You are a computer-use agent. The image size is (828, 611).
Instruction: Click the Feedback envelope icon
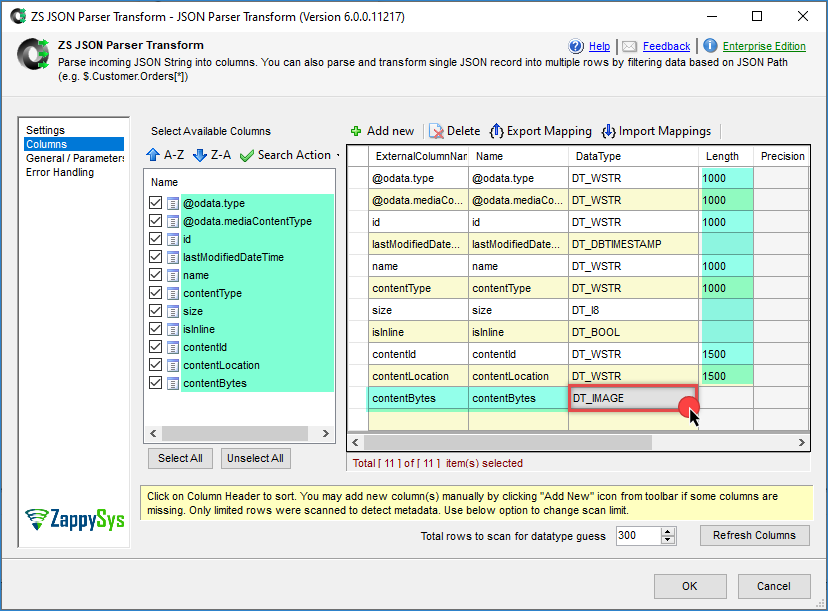[x=629, y=46]
